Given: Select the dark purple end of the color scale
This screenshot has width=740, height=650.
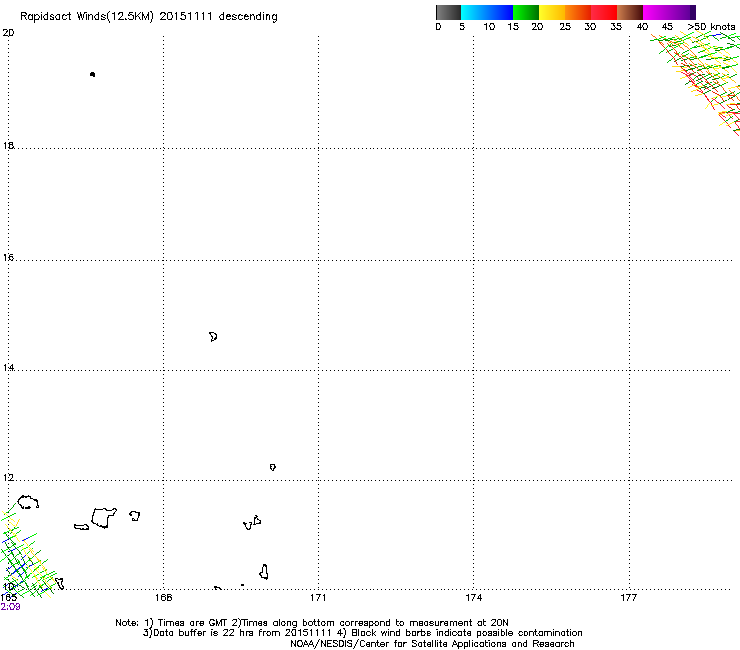Looking at the screenshot, I should (x=693, y=12).
